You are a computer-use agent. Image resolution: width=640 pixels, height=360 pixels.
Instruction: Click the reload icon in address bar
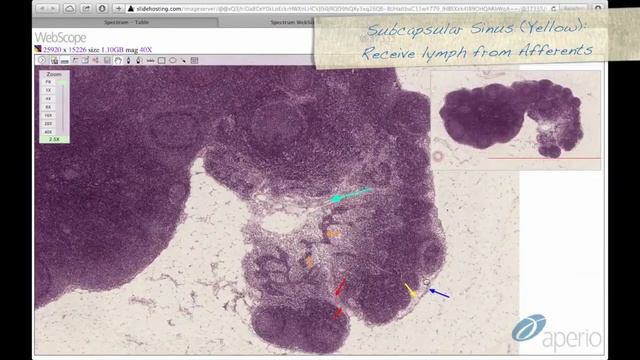pyautogui.click(x=553, y=9)
